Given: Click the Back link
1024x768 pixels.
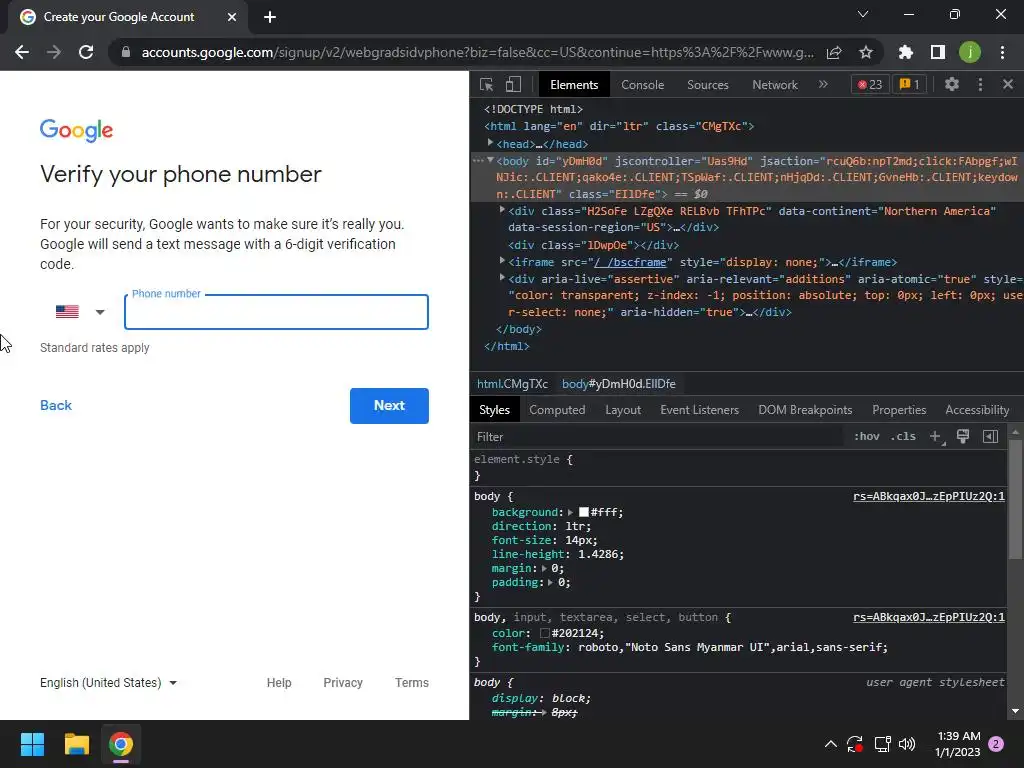Looking at the screenshot, I should (56, 406).
